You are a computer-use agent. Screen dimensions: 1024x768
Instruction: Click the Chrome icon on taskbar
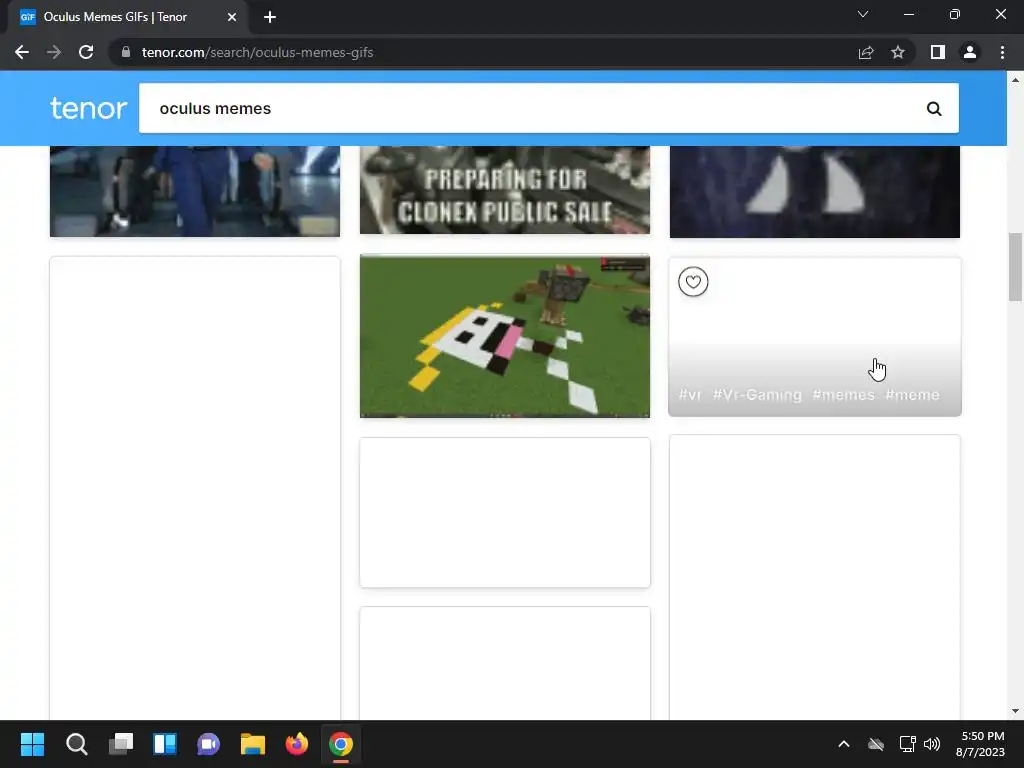(341, 744)
